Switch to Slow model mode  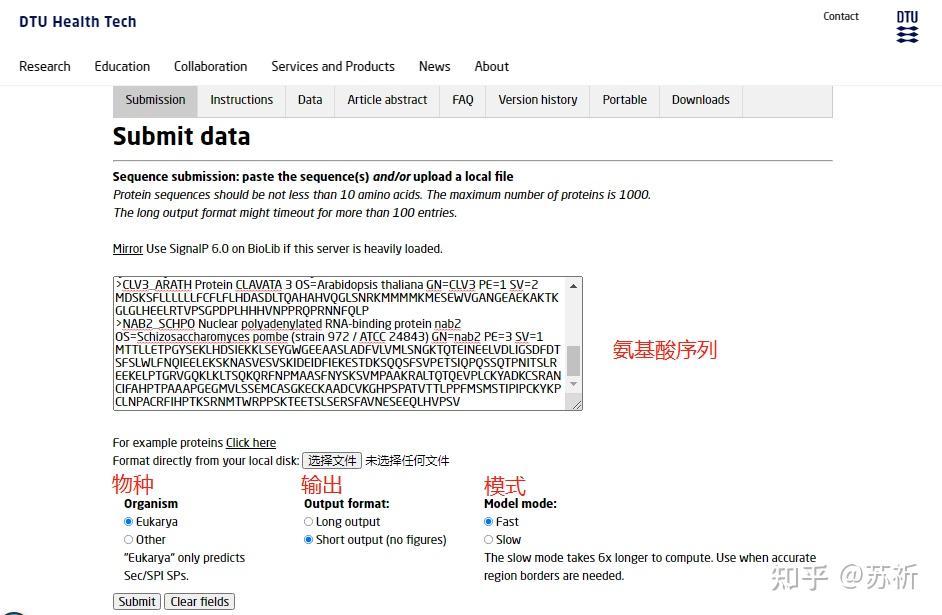tap(489, 539)
